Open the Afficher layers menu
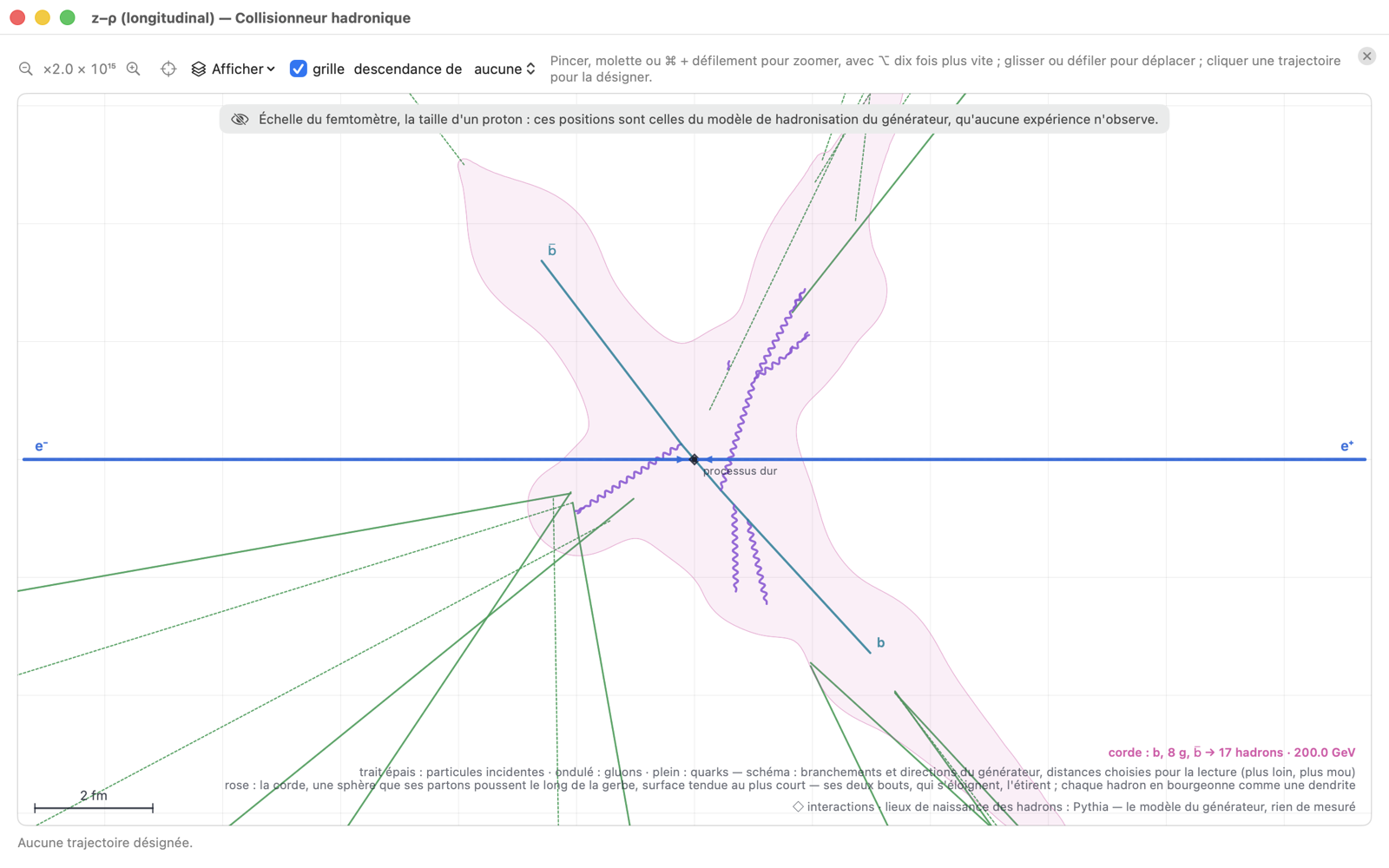 tap(234, 69)
